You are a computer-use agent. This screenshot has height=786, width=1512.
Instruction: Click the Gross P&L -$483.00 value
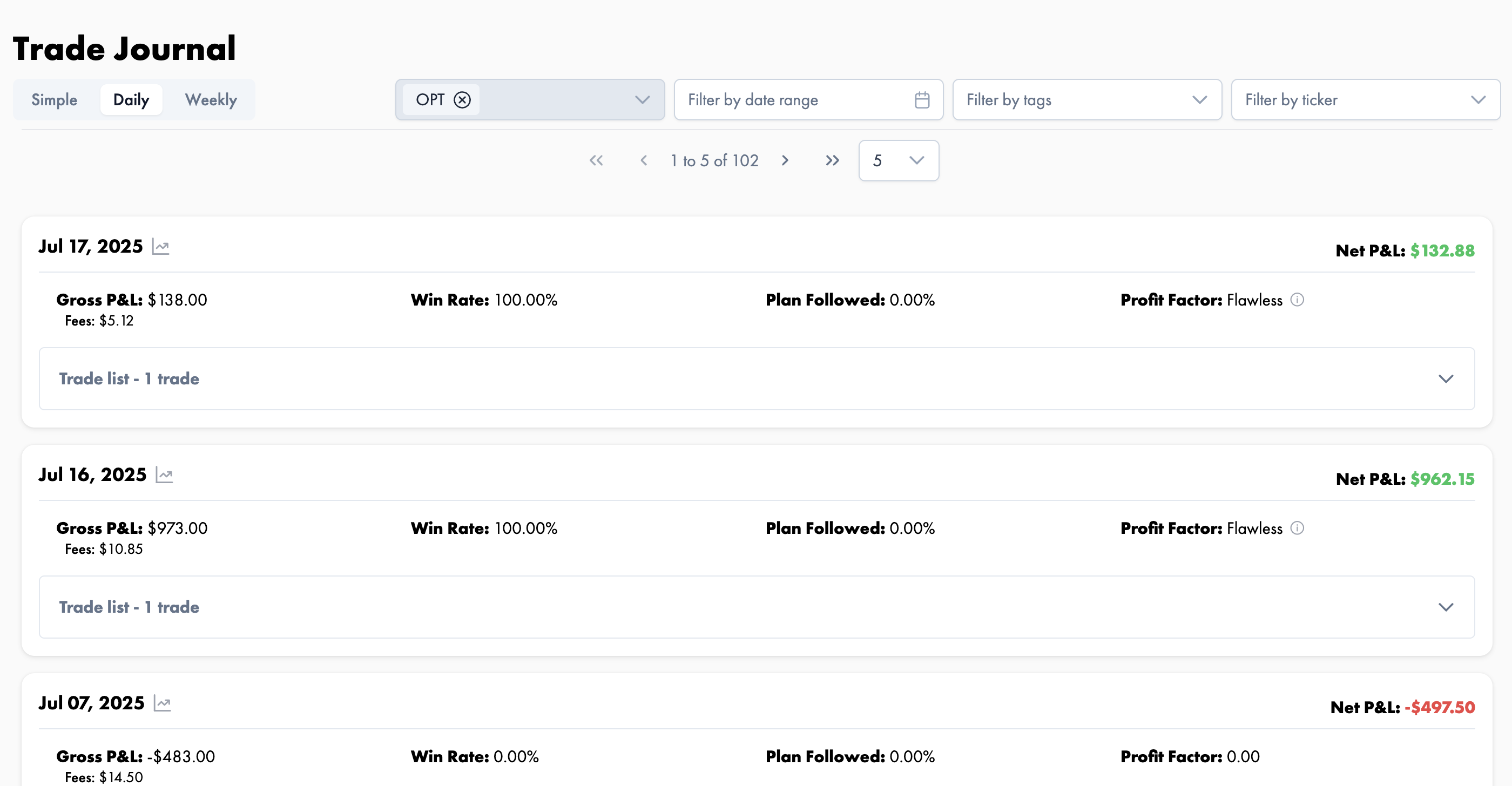coord(181,757)
